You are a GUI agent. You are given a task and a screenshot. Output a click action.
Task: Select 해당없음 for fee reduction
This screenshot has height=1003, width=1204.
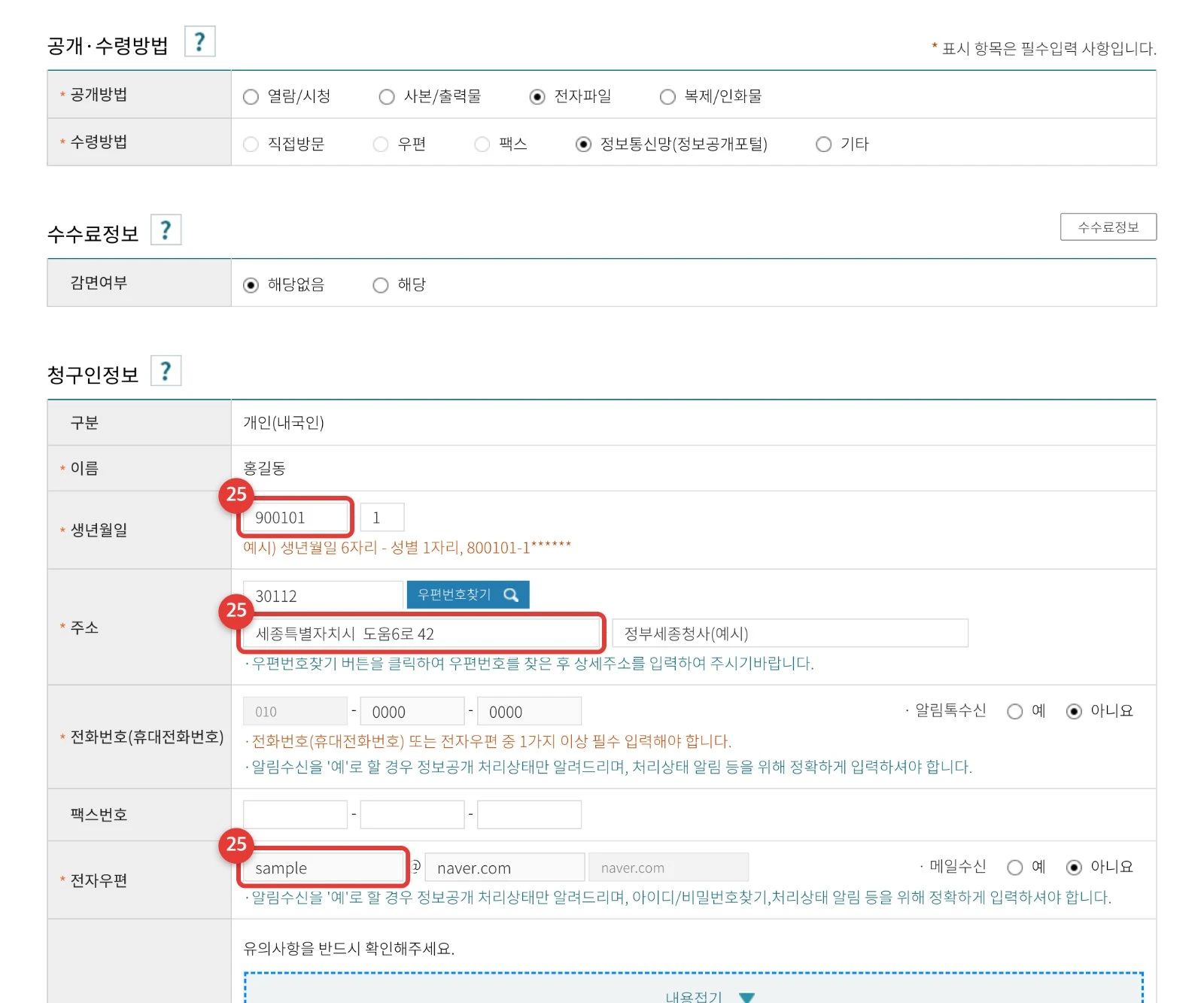(x=251, y=285)
